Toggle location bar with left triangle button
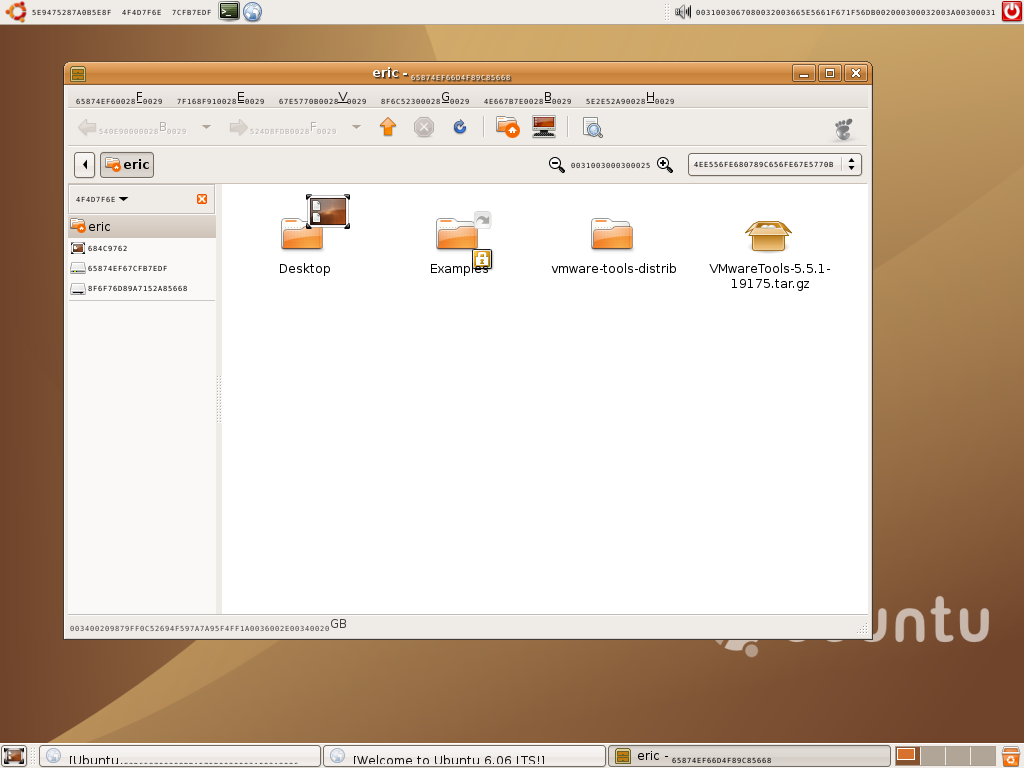Image resolution: width=1024 pixels, height=768 pixels. 85,165
